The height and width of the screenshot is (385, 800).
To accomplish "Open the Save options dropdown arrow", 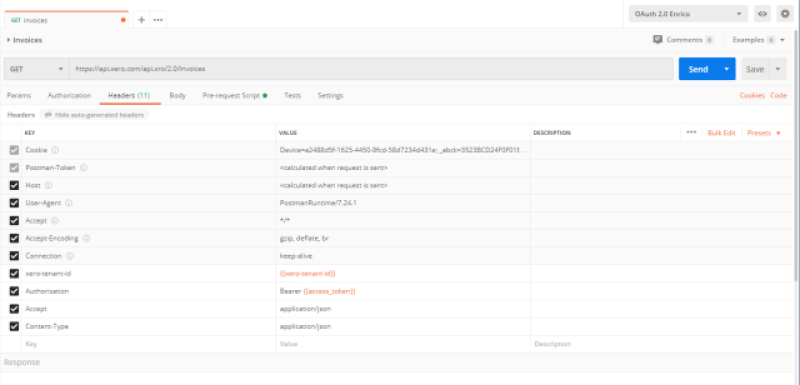I will coord(778,69).
